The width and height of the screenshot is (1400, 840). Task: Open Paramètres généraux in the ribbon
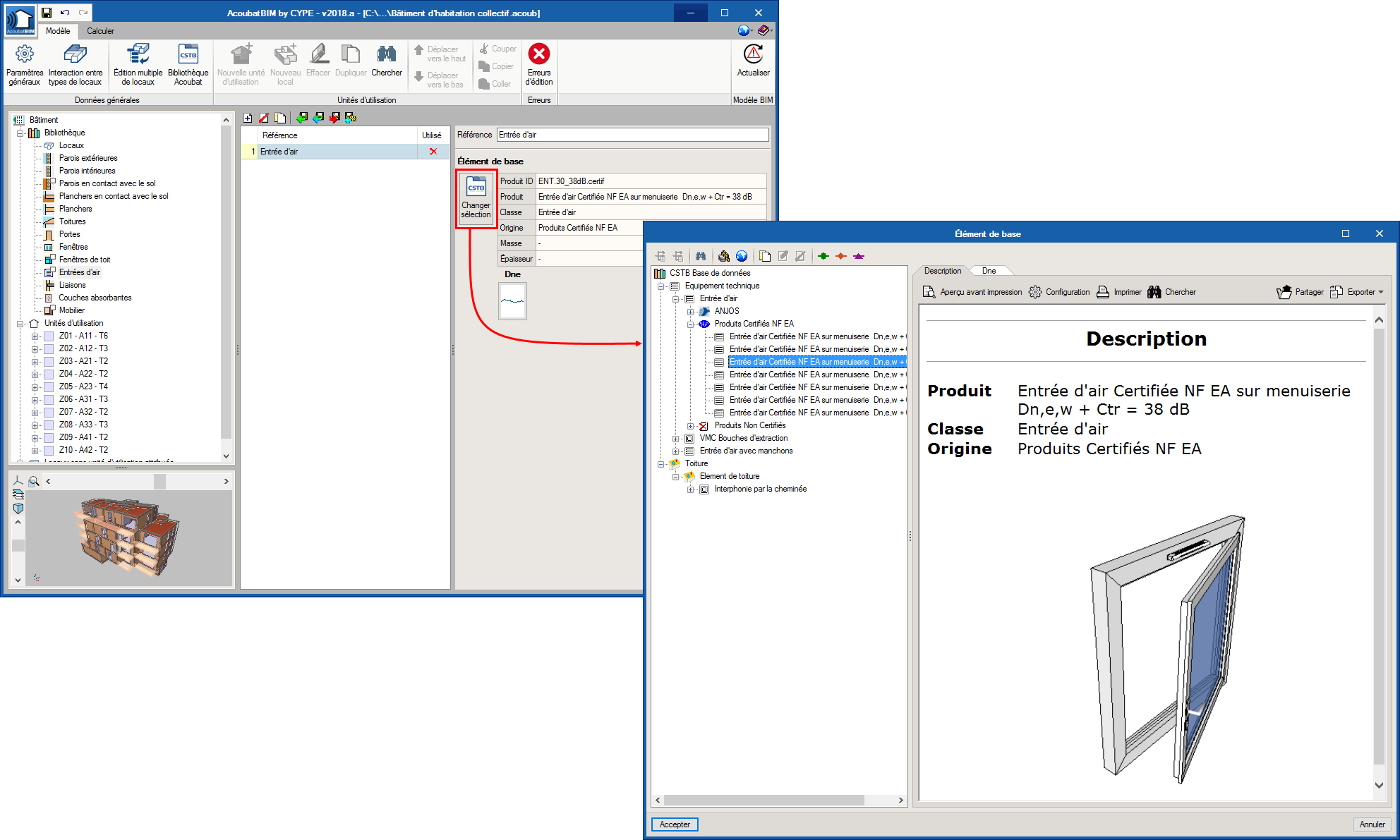(25, 65)
